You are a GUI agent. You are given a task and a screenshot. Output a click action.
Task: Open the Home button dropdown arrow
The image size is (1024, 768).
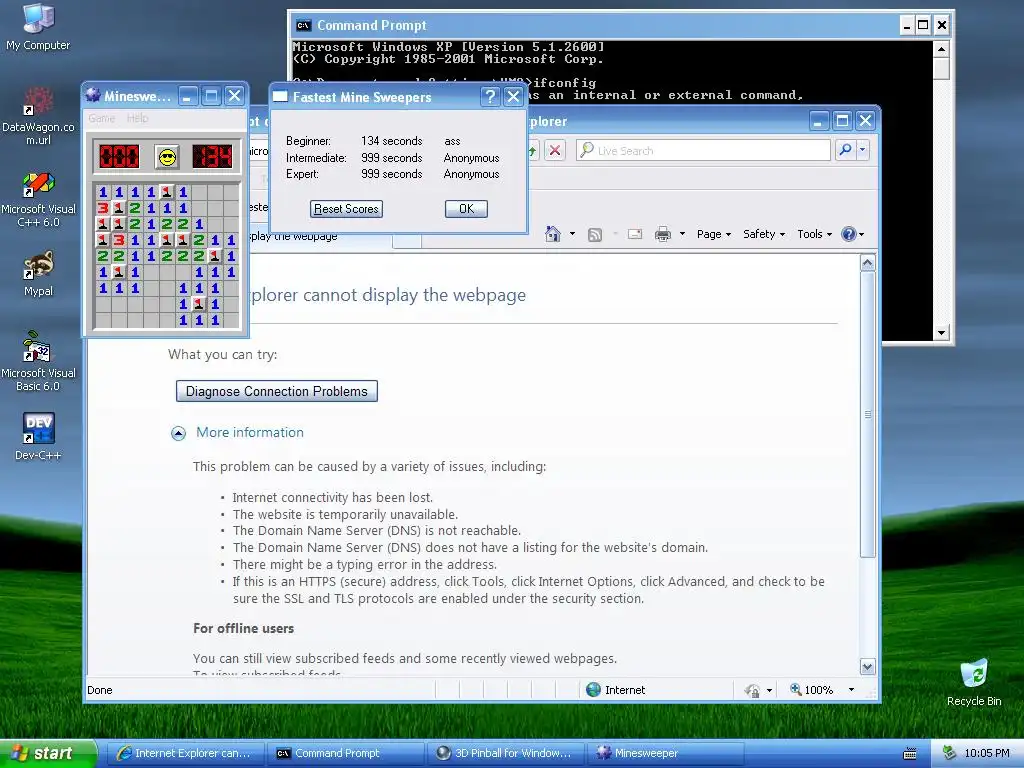tap(572, 234)
